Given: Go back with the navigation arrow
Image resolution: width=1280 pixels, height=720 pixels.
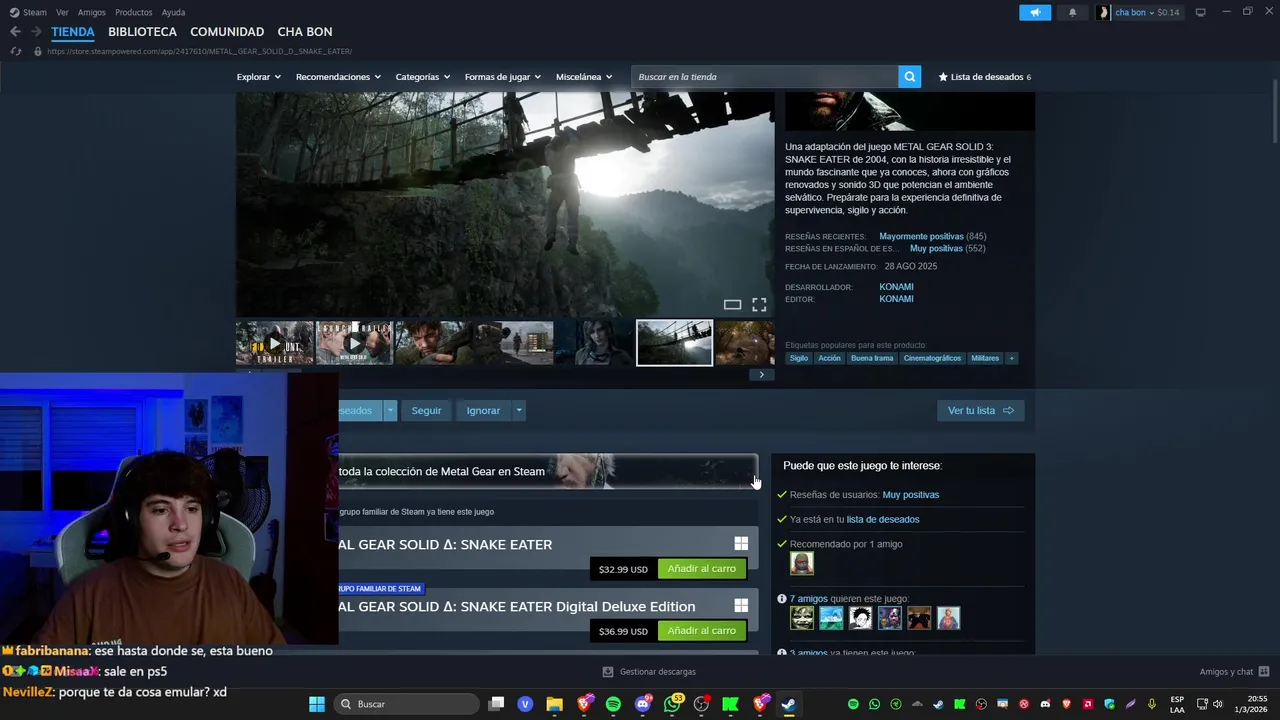Looking at the screenshot, I should (x=15, y=32).
